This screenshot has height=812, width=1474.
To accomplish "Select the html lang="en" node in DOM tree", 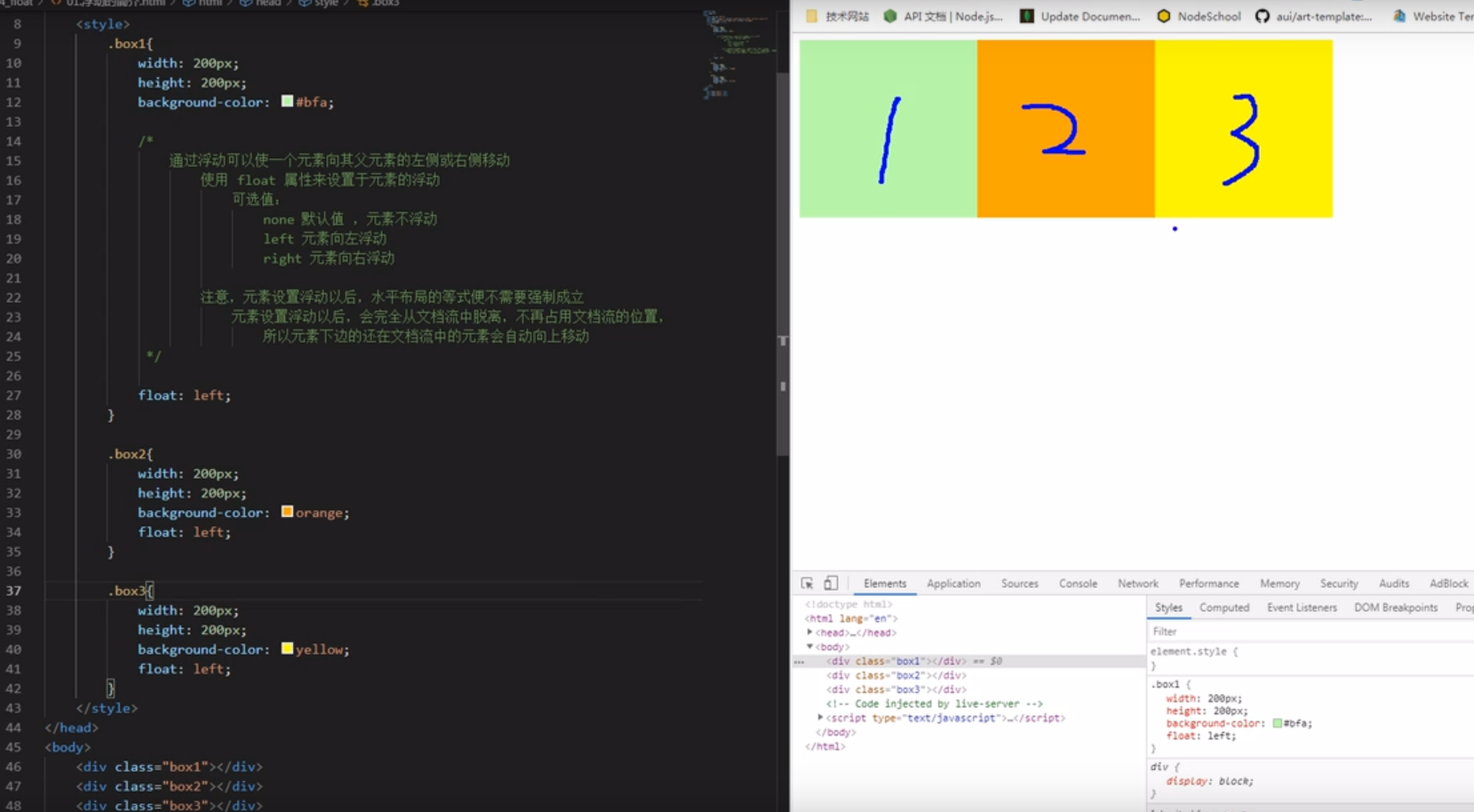I will click(851, 618).
